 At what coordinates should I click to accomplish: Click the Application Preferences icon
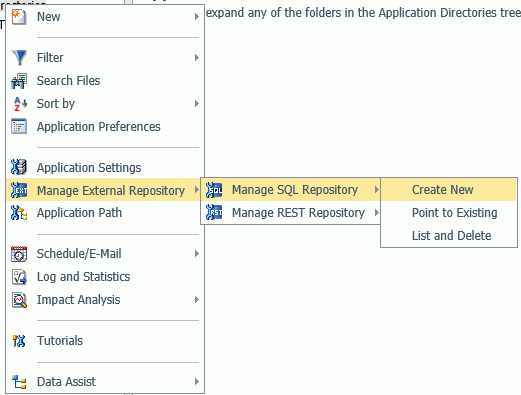(x=19, y=127)
